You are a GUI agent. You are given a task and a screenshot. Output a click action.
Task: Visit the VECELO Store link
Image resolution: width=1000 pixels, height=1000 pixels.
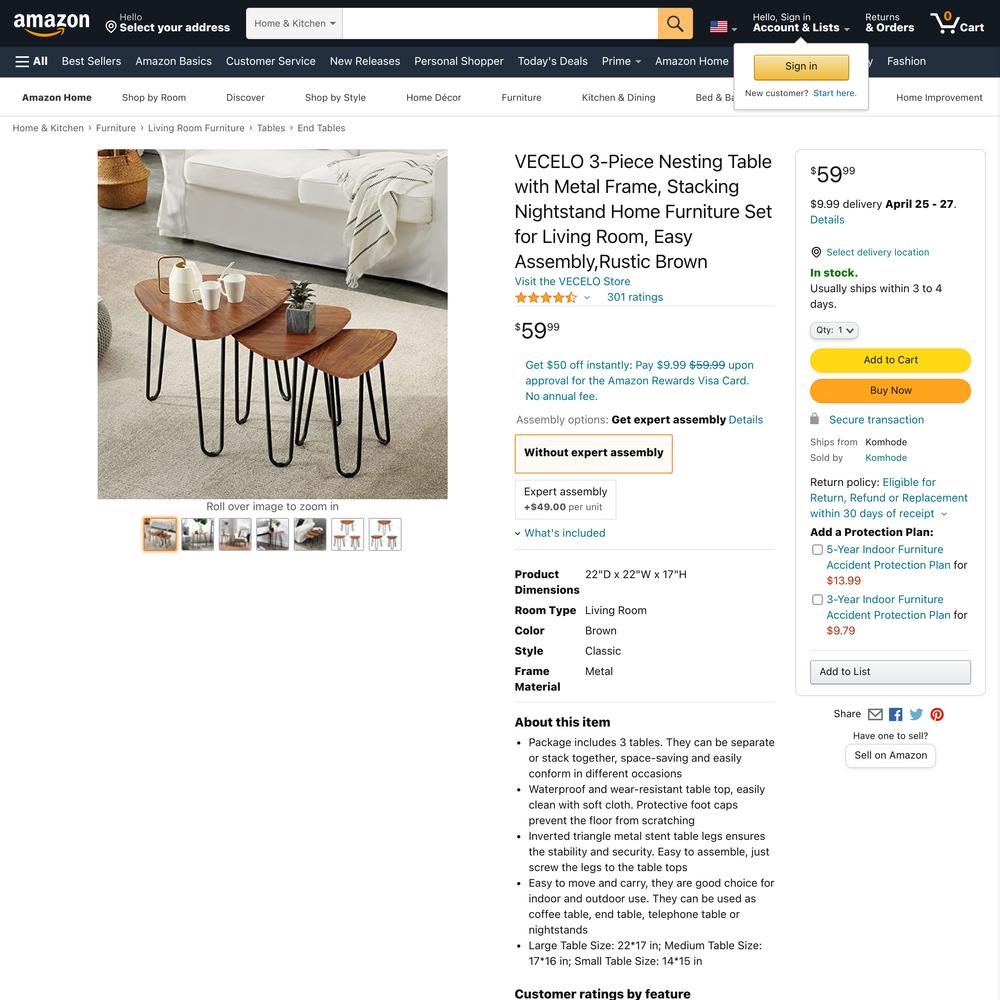(572, 281)
